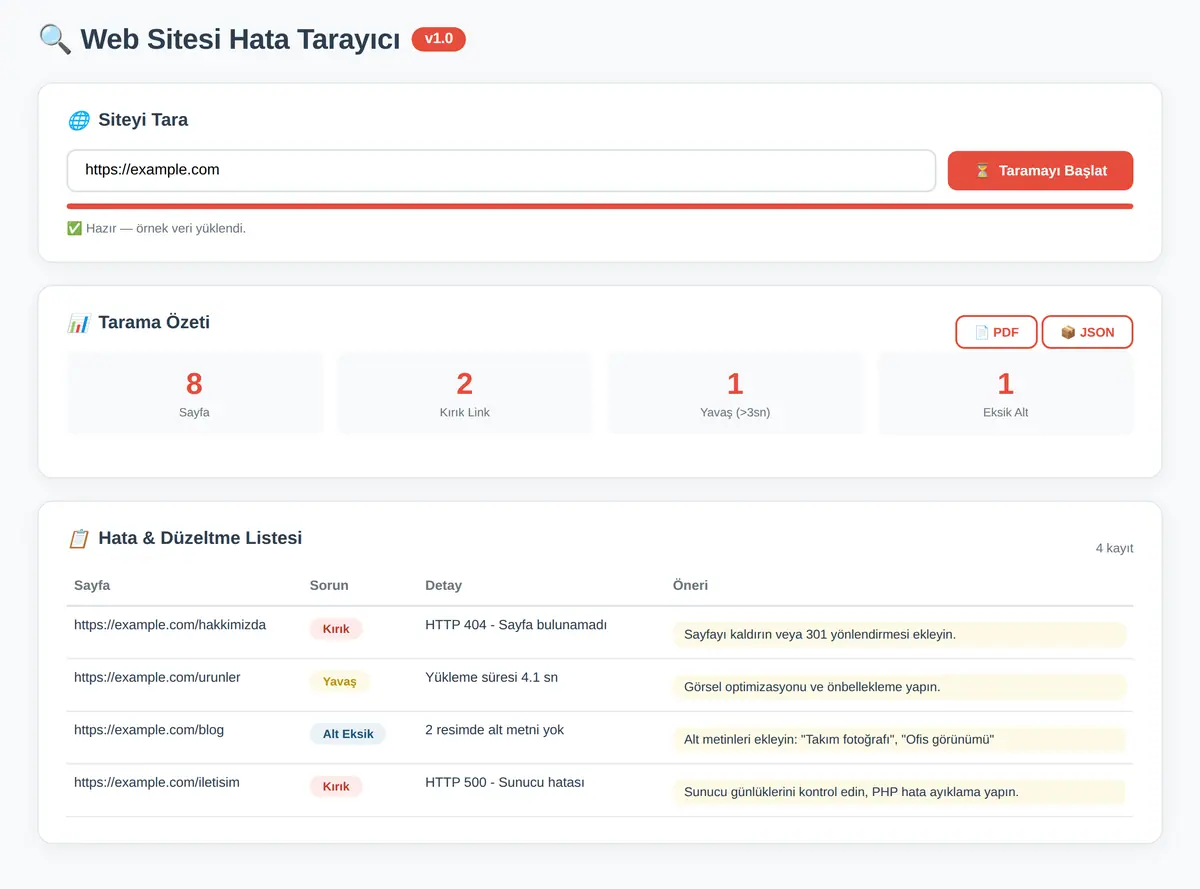Export the results with JSON button
Screen dimensions: 1200x889
1087,332
